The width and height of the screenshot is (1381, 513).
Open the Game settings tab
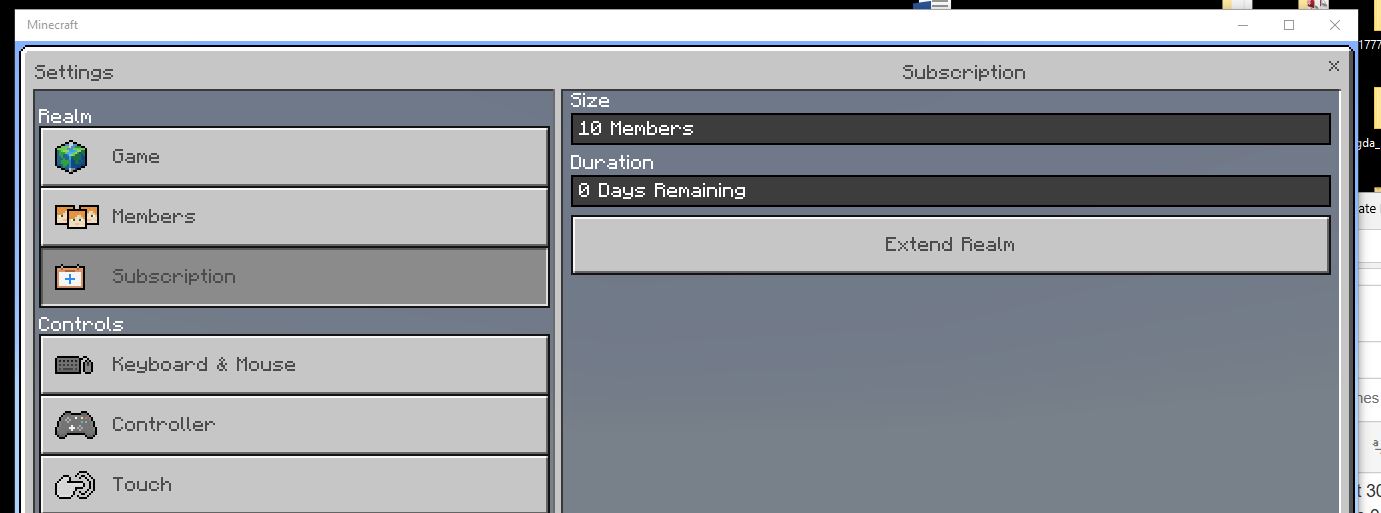[295, 157]
